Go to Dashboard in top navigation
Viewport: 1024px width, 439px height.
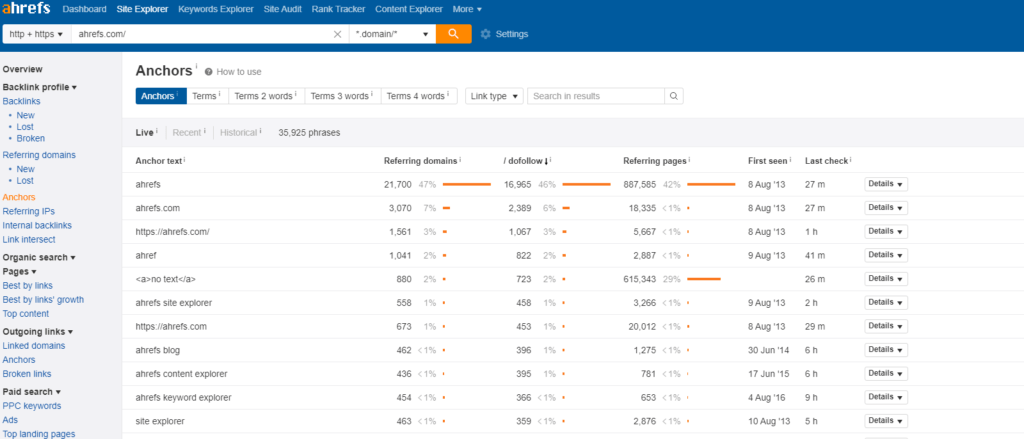coord(84,9)
